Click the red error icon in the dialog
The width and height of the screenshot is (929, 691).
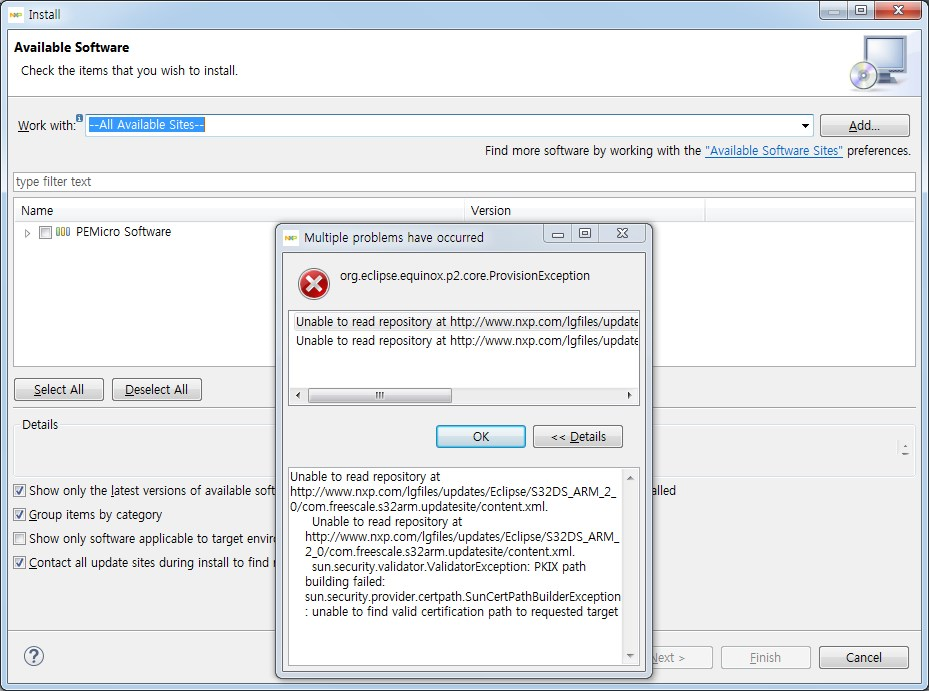pyautogui.click(x=313, y=284)
